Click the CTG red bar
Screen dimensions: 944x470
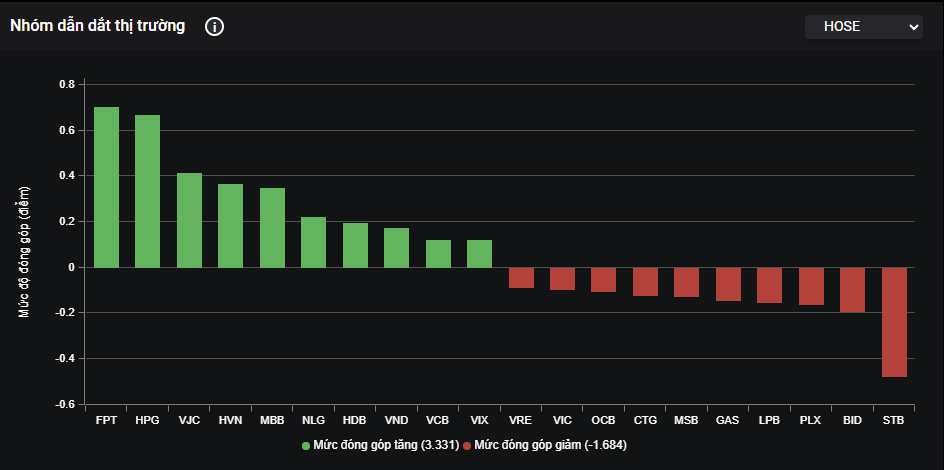tap(645, 281)
